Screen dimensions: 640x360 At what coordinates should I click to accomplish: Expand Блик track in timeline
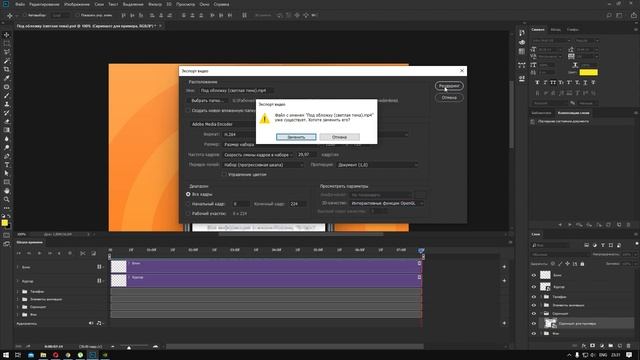coord(18,267)
